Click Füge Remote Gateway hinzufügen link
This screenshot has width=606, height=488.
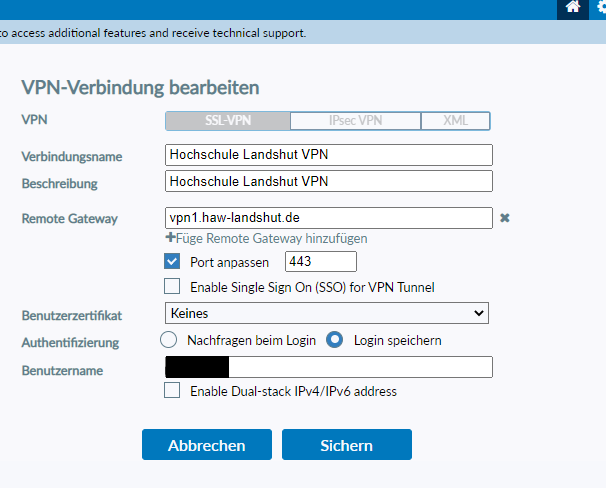271,238
